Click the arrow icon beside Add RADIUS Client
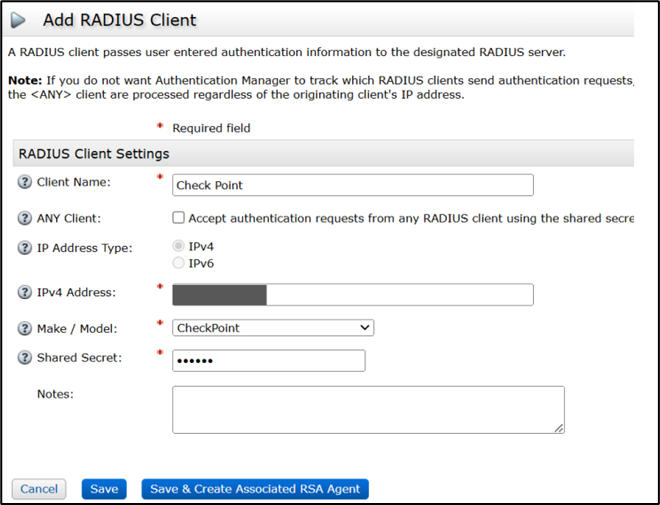Screen dimensions: 660x505 pos(19,20)
